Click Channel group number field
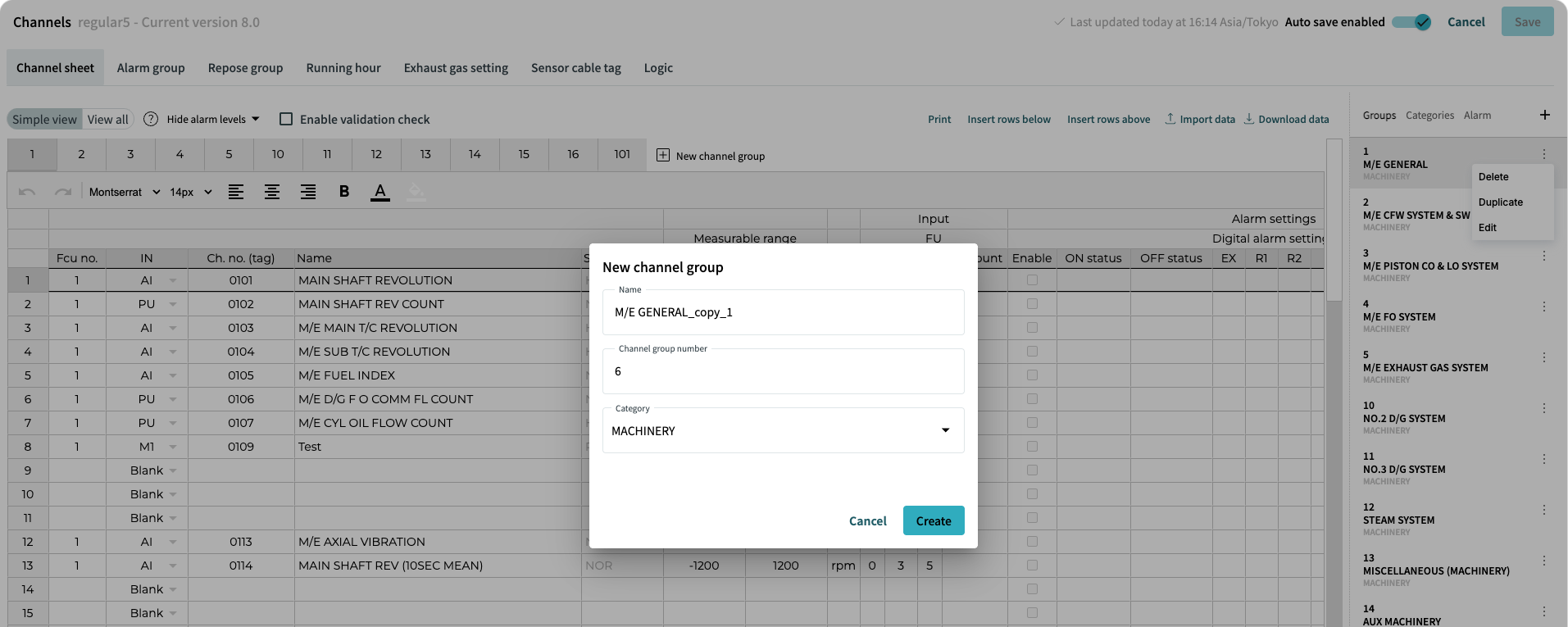 [784, 371]
